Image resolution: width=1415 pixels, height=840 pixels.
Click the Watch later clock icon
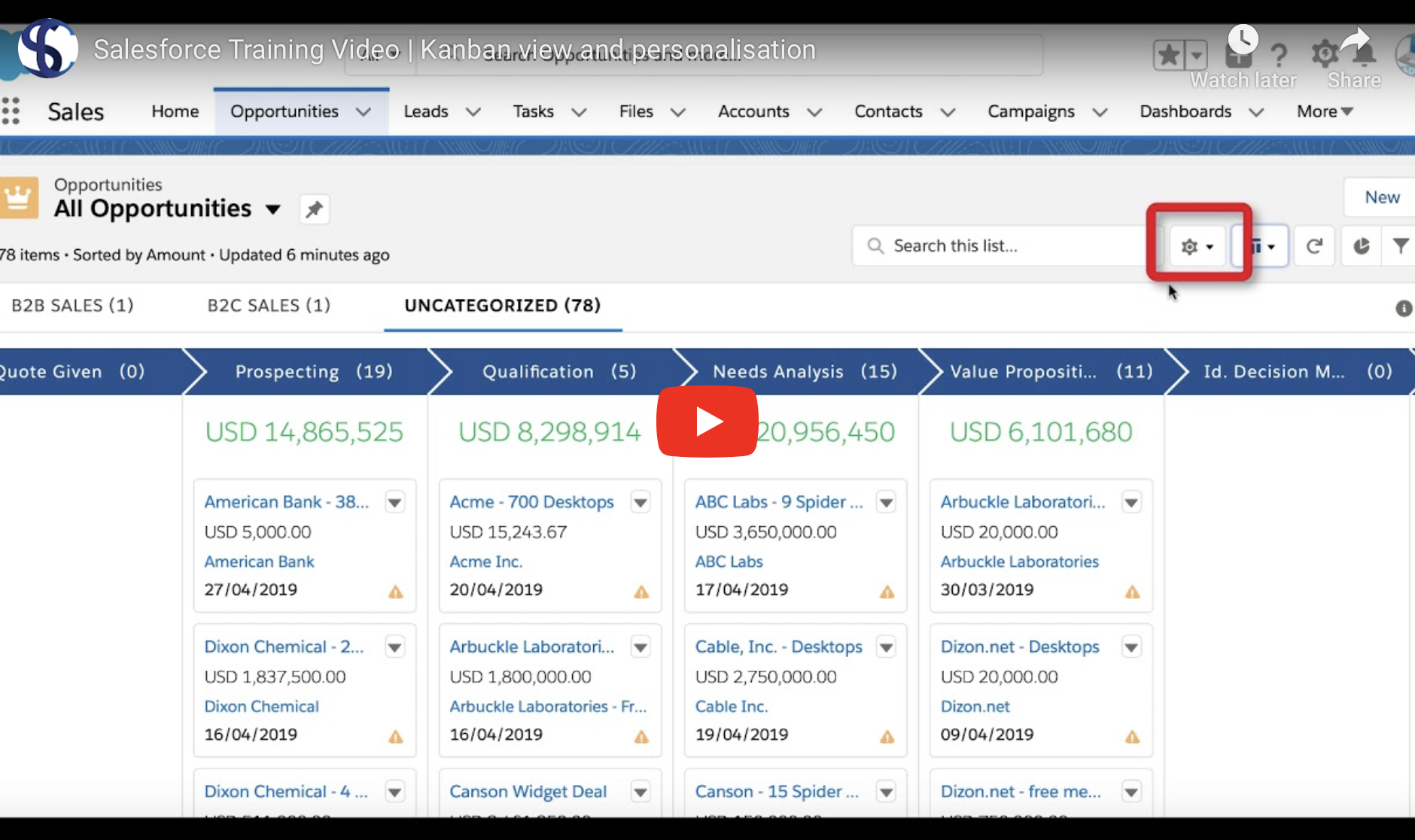[x=1243, y=41]
